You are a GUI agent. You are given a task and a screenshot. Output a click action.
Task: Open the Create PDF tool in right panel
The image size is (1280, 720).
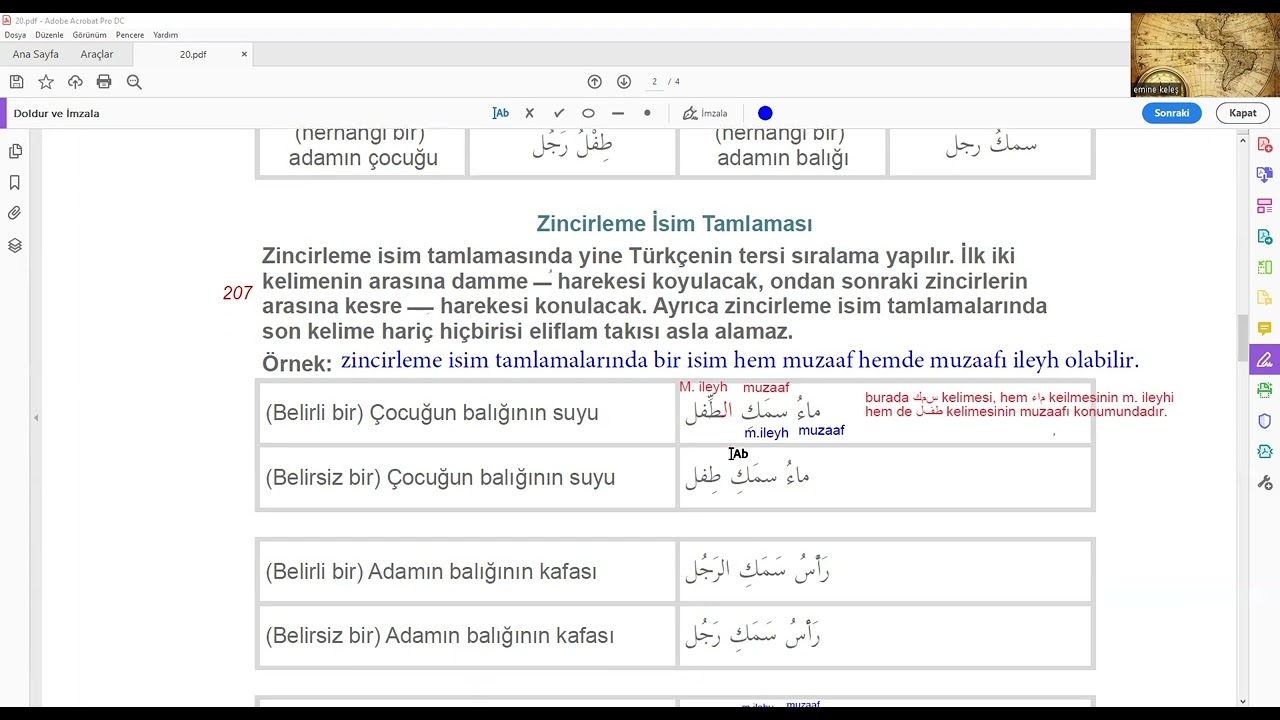1265,146
